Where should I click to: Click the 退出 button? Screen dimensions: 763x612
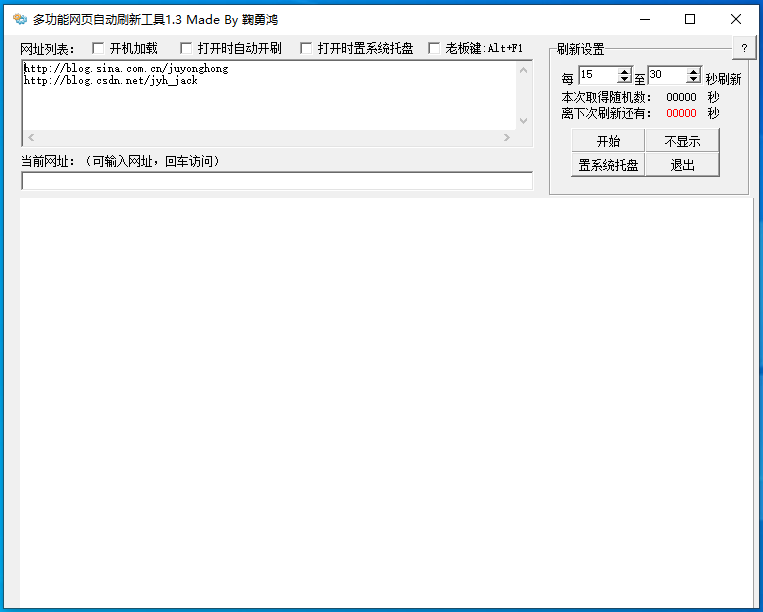(x=682, y=164)
